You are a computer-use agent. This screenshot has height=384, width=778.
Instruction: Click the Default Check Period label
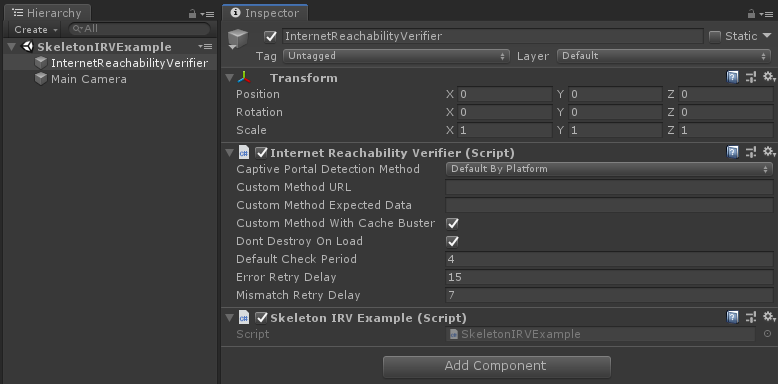[296, 259]
